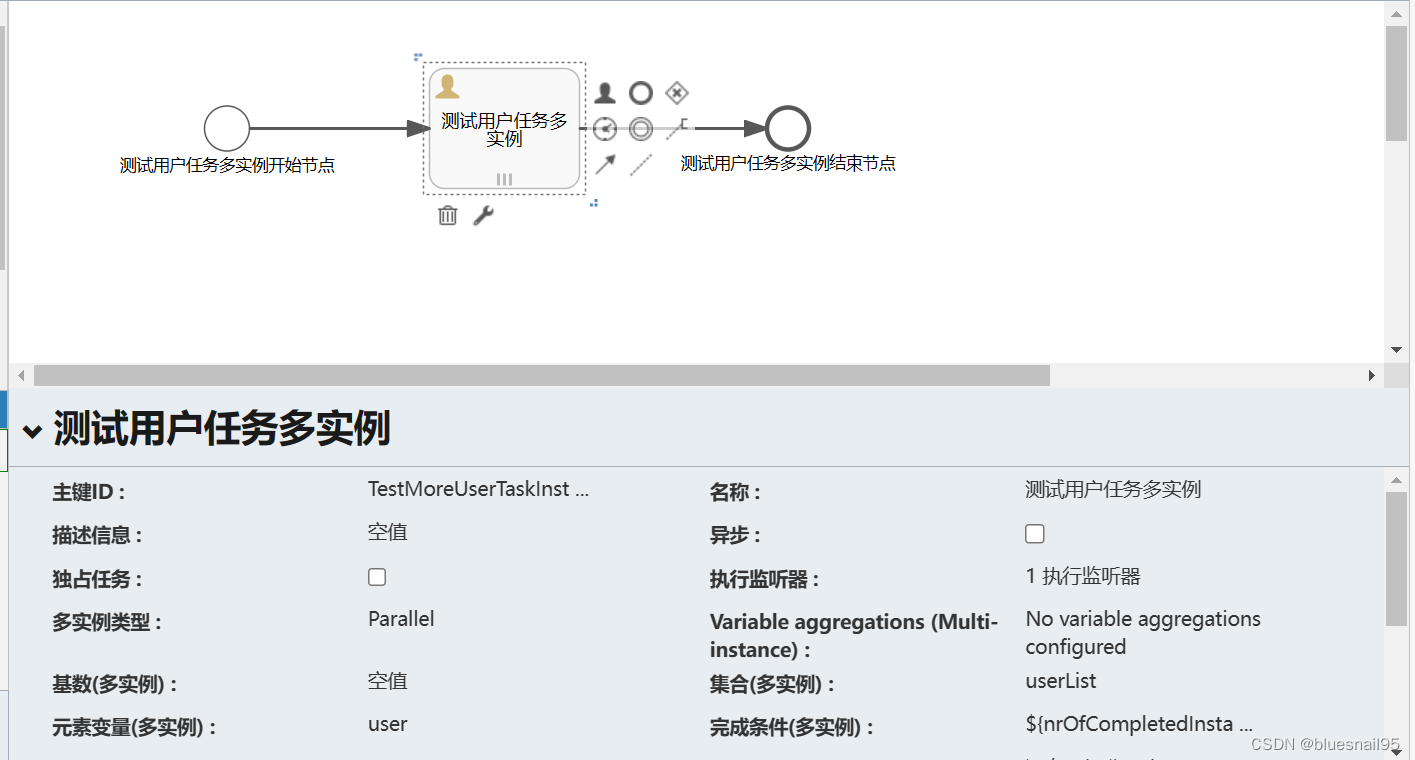Click the 完成条件 value ${nrOfCompletedInsta ...
This screenshot has height=760, width=1415.
(x=1139, y=724)
